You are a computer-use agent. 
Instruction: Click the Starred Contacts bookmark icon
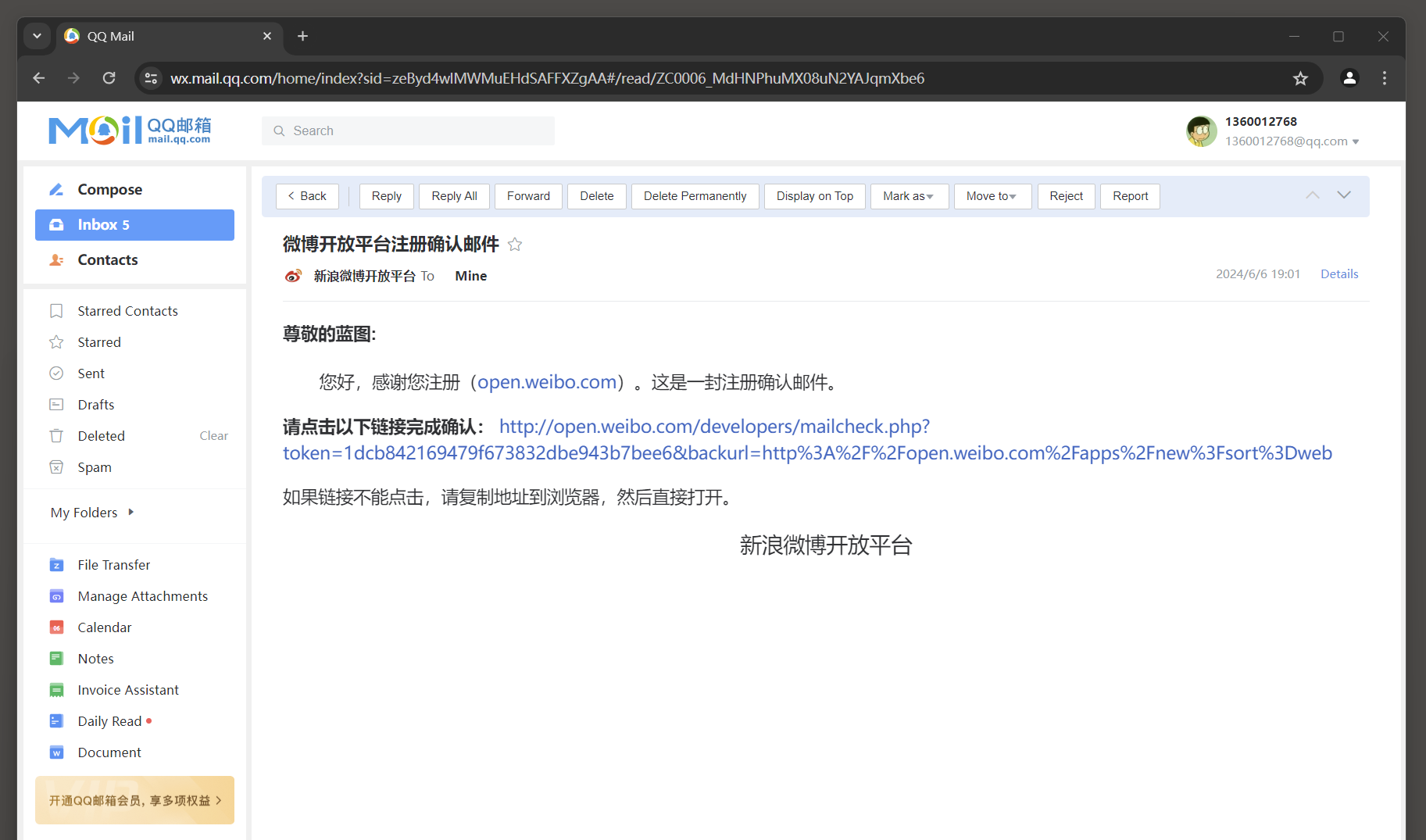click(56, 311)
